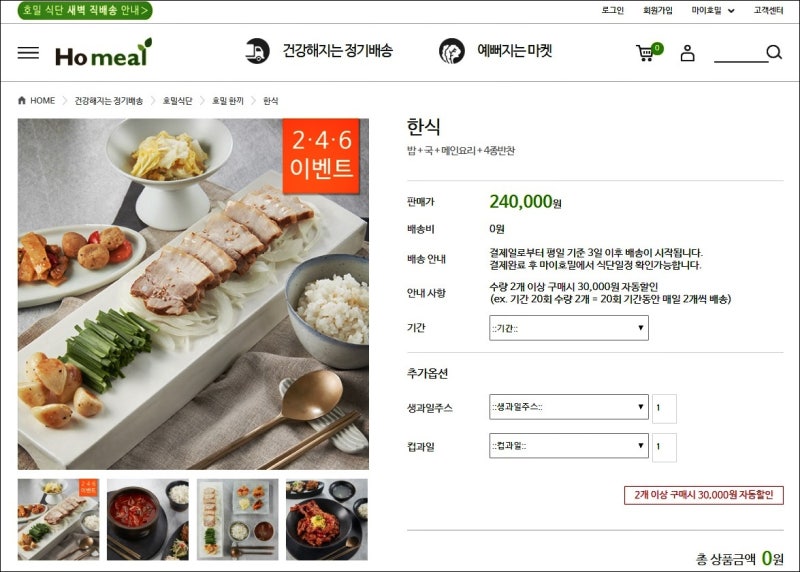
Task: Click the search magnifier icon
Action: [774, 52]
